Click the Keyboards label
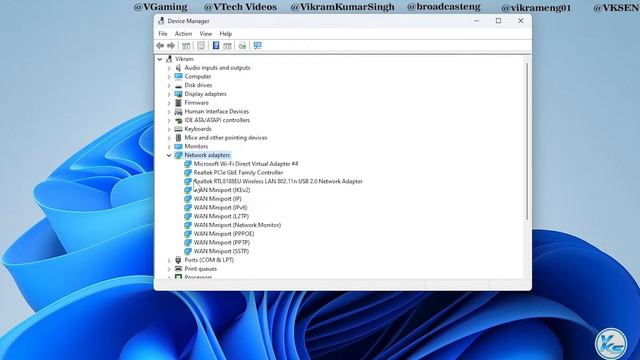640x360 pixels. click(x=198, y=129)
